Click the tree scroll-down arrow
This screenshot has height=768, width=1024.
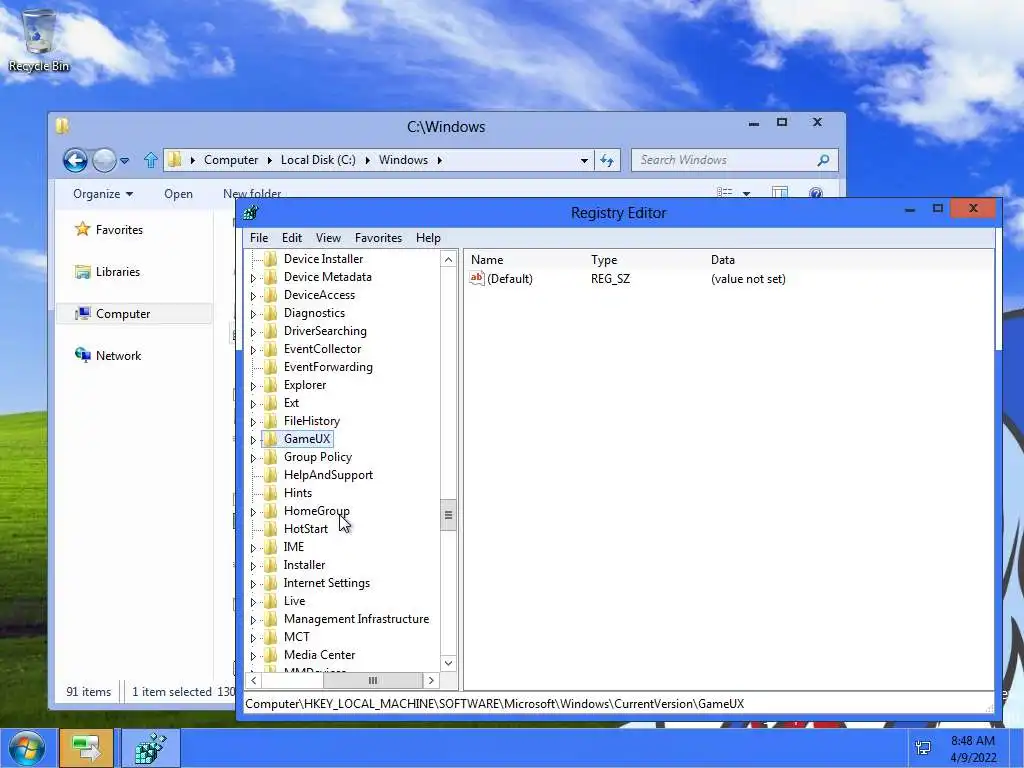pyautogui.click(x=448, y=663)
